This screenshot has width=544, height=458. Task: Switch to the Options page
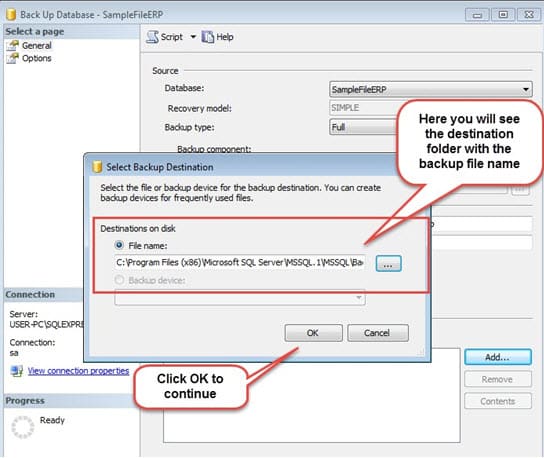(x=36, y=58)
